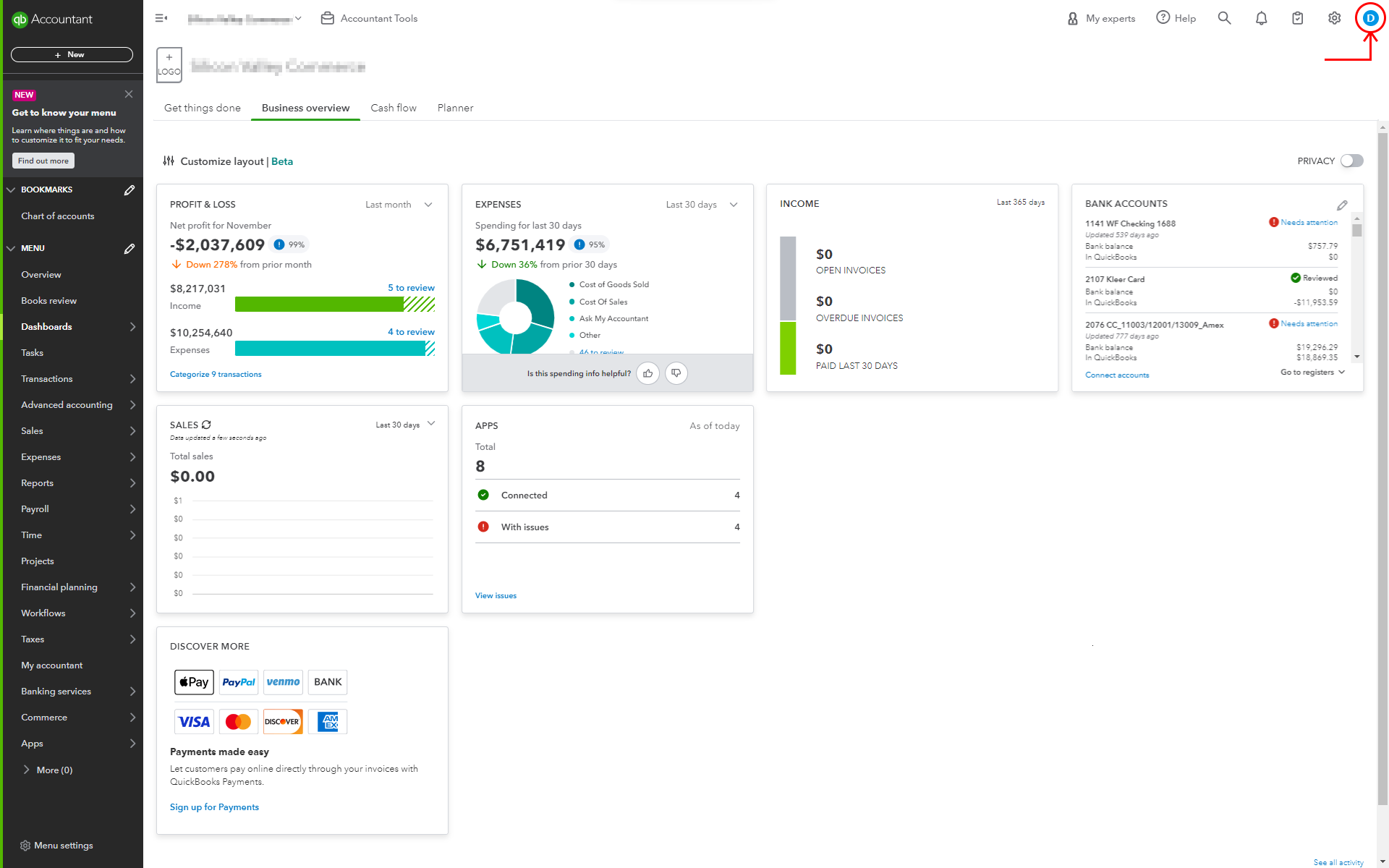This screenshot has height=868, width=1389.
Task: Click Bank Accounts scrollbar down arrow
Action: point(1357,357)
